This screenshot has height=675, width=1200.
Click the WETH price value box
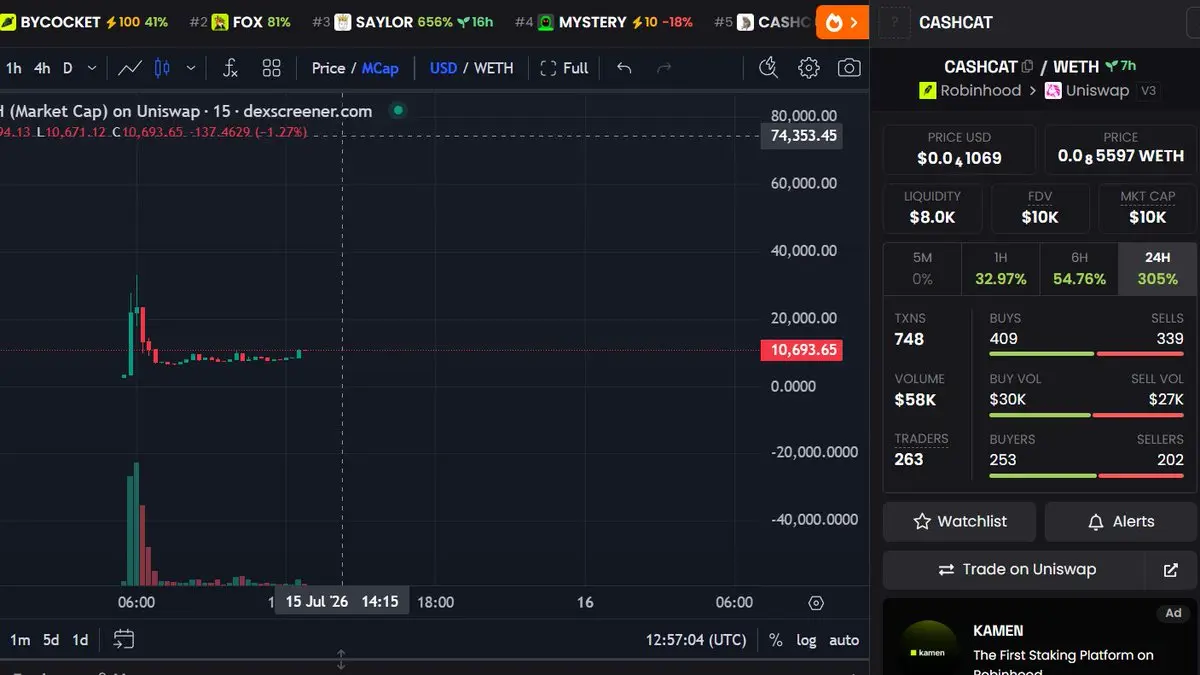click(x=1120, y=149)
